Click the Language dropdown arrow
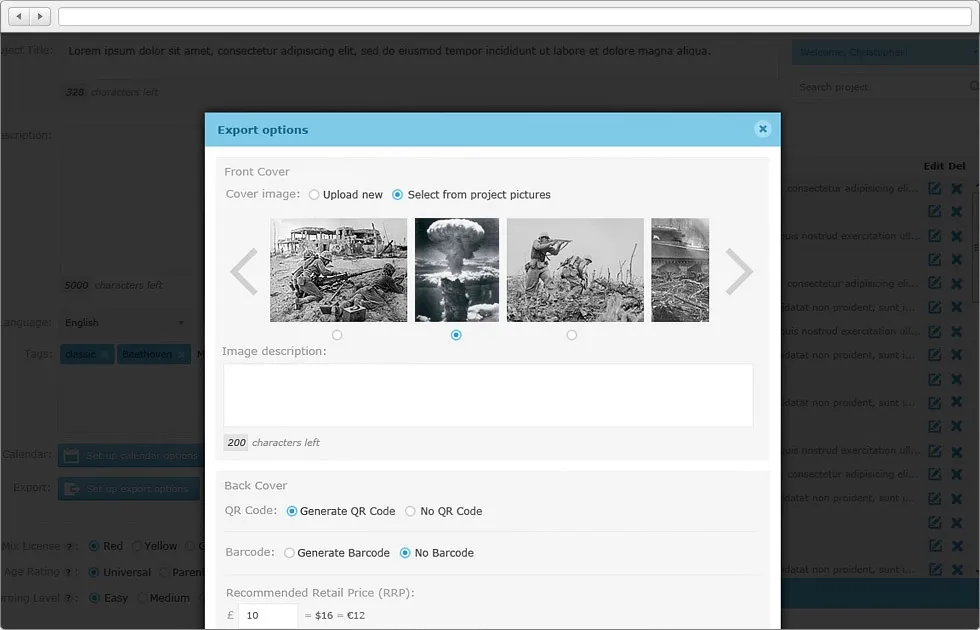Screen dimensions: 980x630 point(181,323)
